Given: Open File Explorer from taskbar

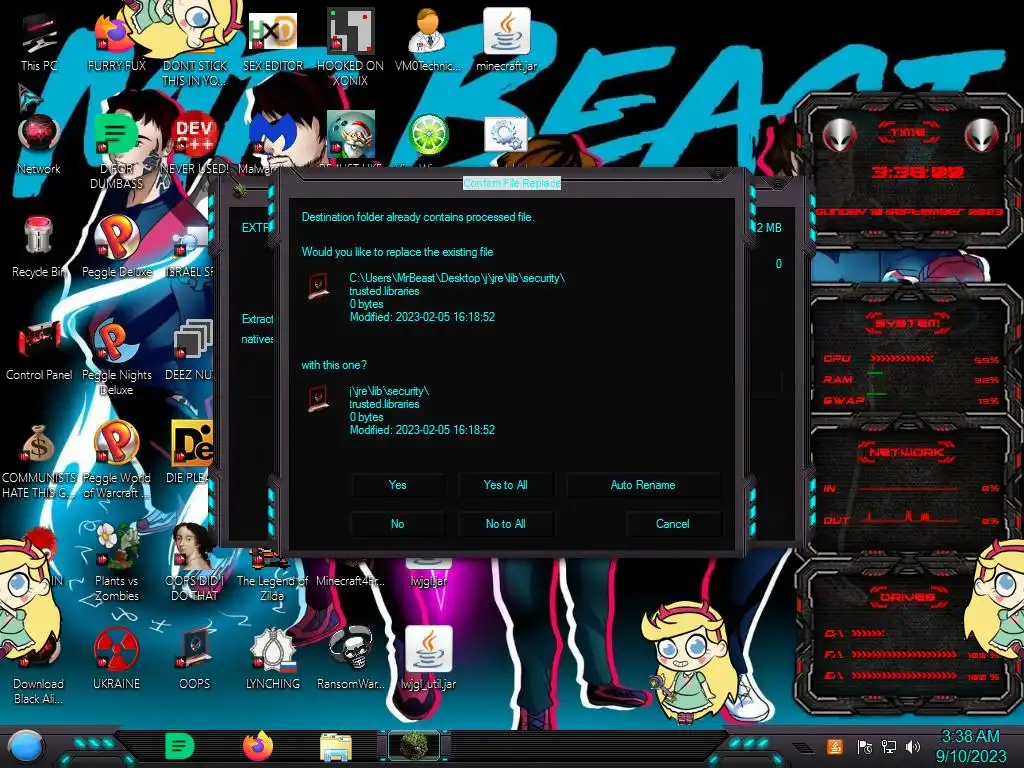Looking at the screenshot, I should coord(336,747).
